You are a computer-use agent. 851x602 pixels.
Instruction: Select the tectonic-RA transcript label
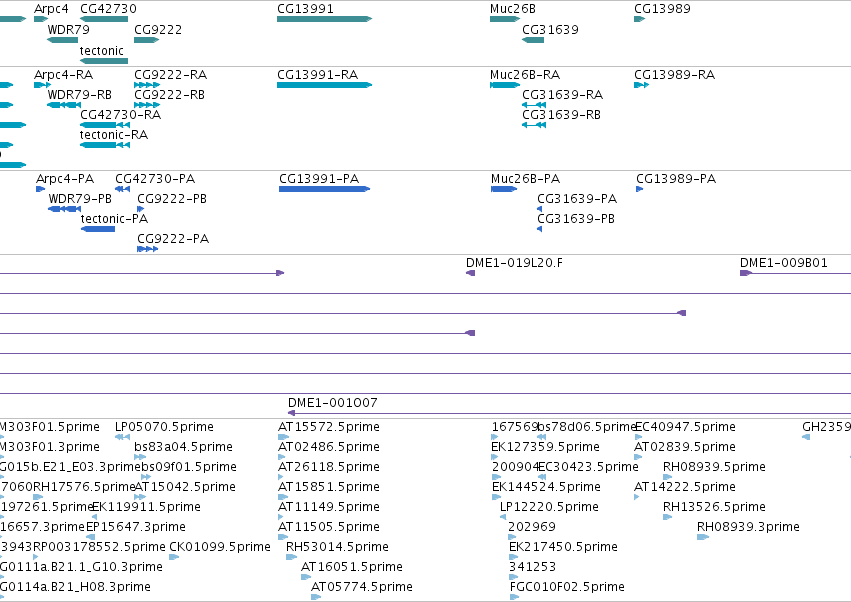tap(113, 135)
